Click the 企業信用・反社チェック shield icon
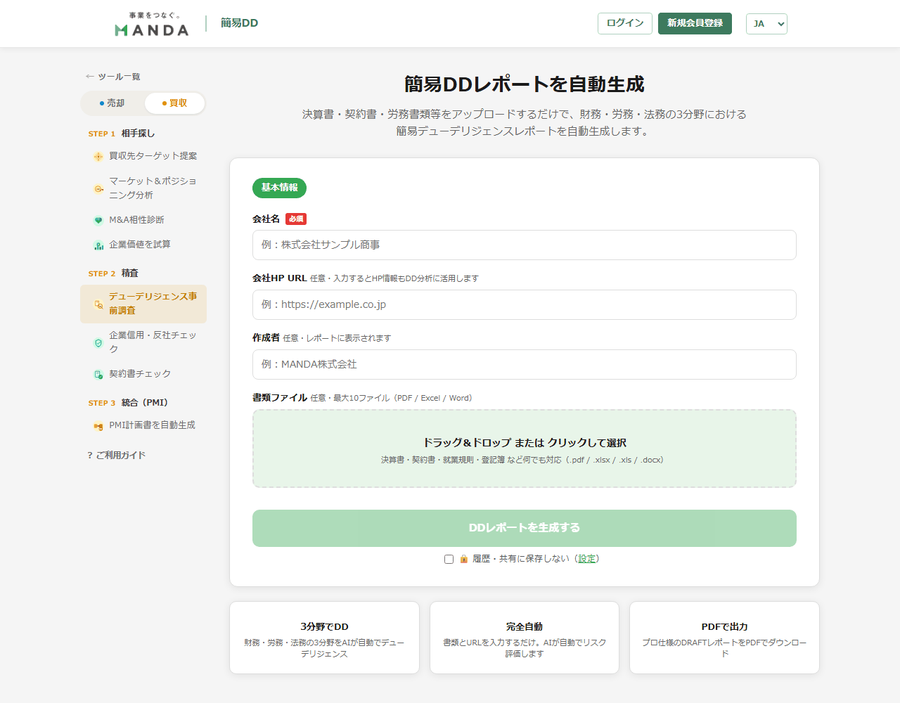Screen dimensions: 900x703 tap(98, 343)
